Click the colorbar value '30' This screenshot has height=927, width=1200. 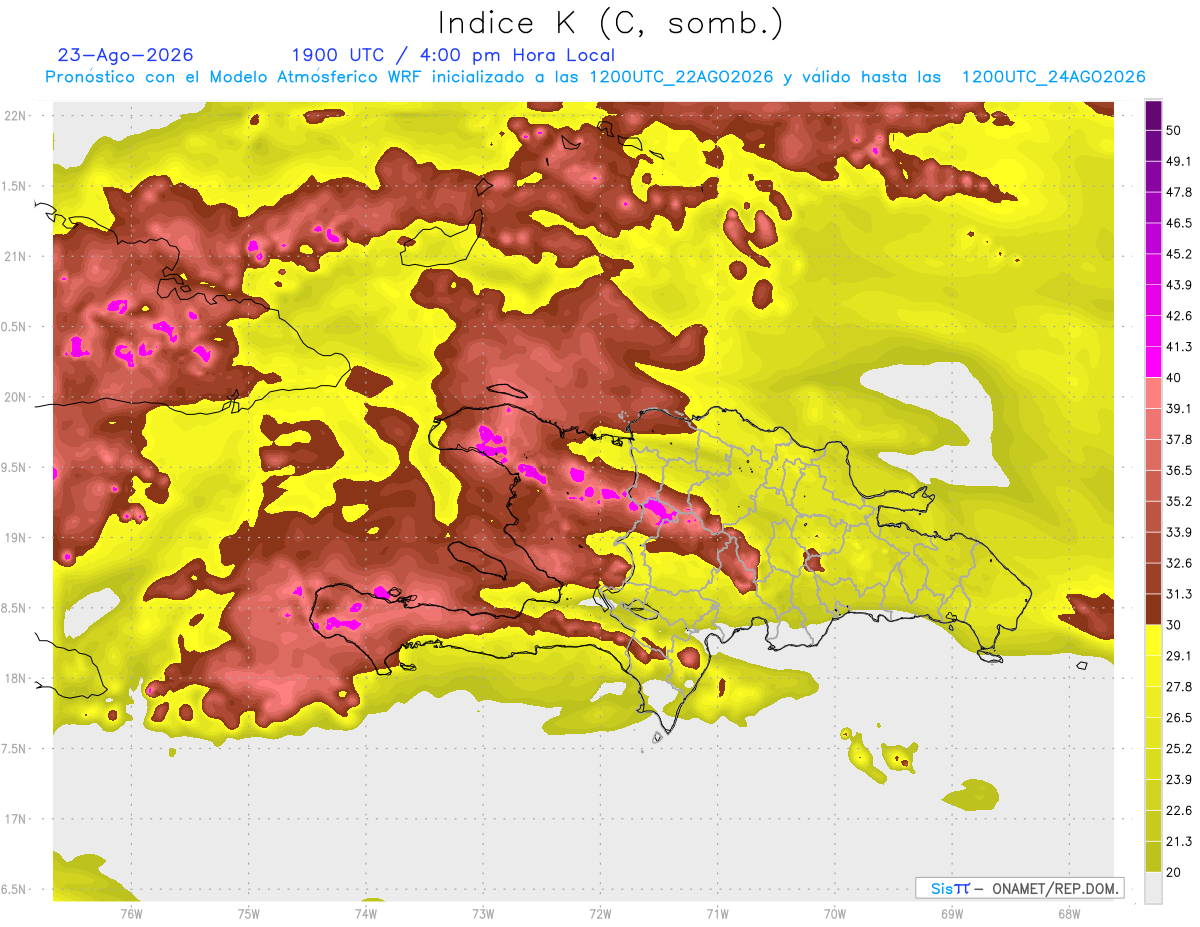pyautogui.click(x=1175, y=625)
